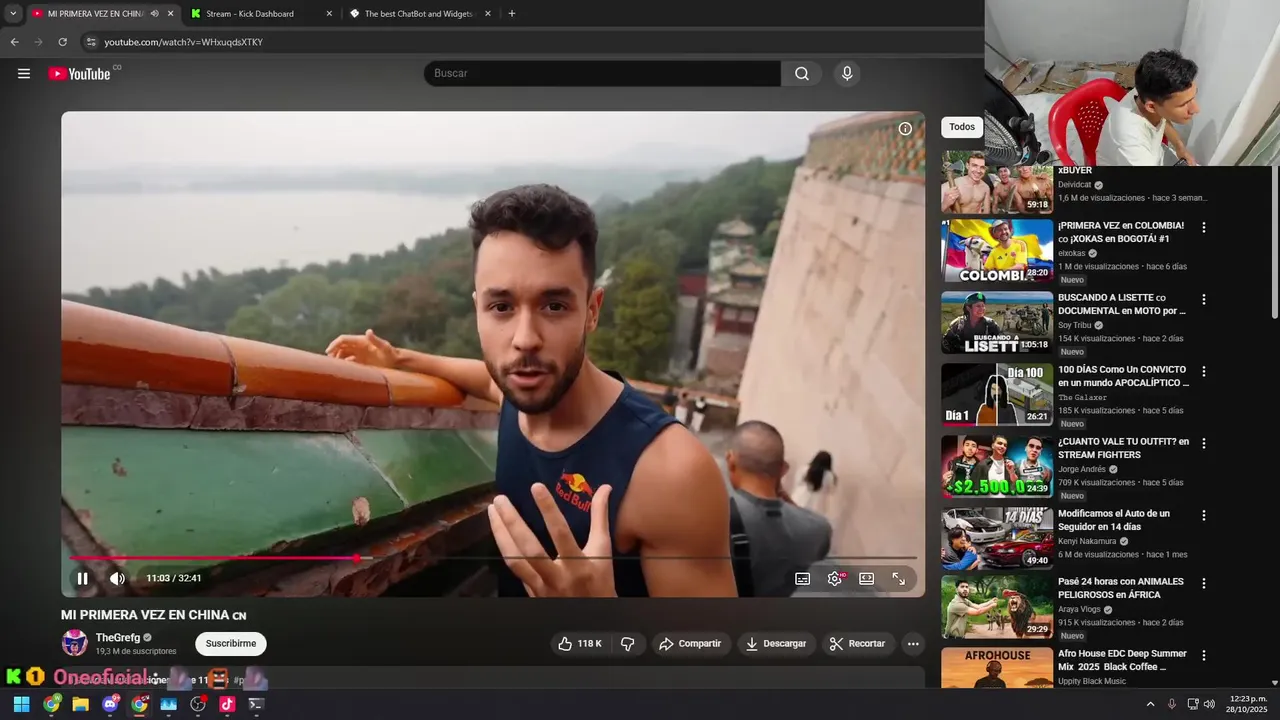Open a new browser tab
This screenshot has height=720, width=1280.
(x=512, y=14)
